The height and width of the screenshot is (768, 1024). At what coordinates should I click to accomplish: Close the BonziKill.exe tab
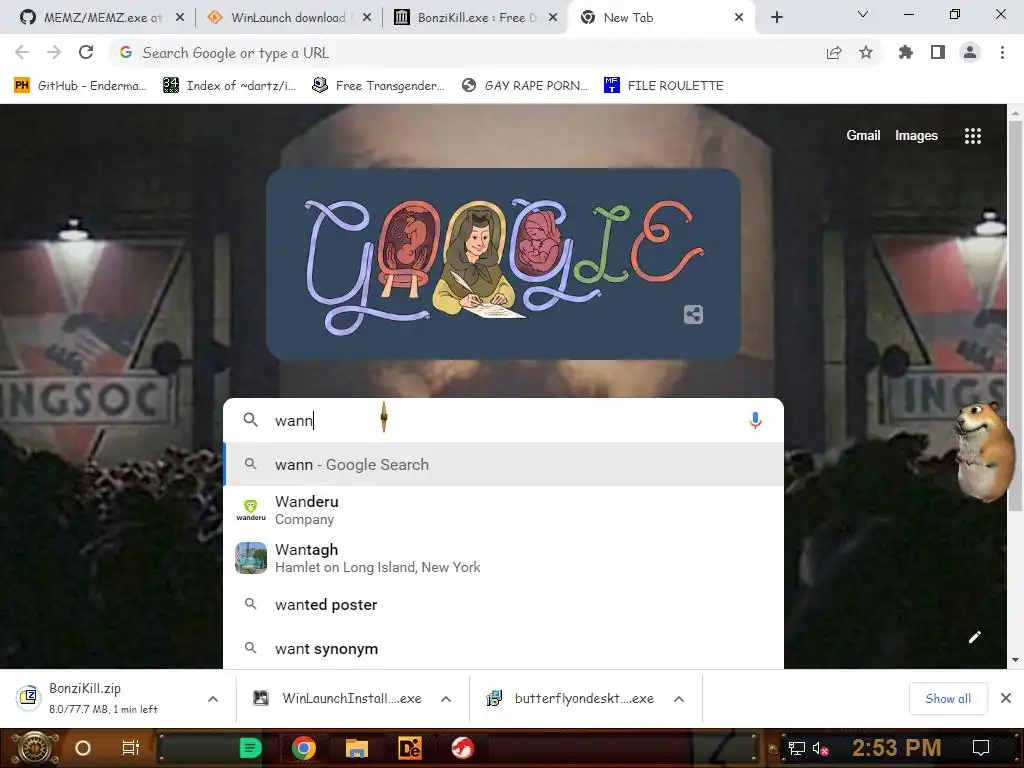point(552,18)
